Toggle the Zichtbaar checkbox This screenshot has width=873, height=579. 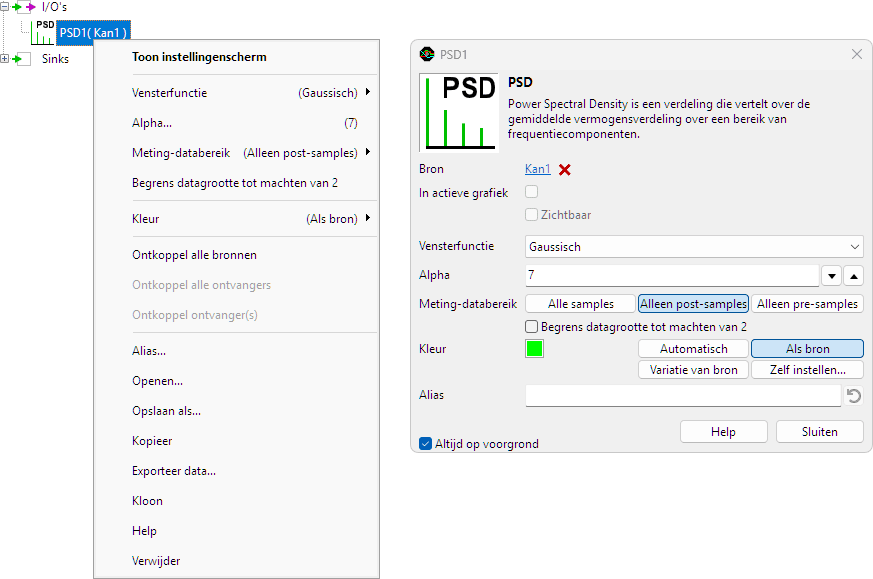532,214
